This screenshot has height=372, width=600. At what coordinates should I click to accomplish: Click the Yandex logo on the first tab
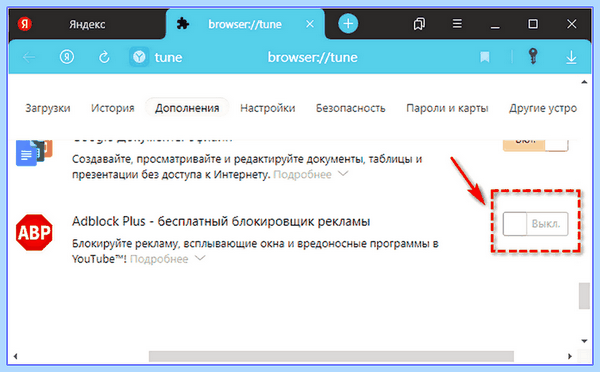tap(24, 24)
